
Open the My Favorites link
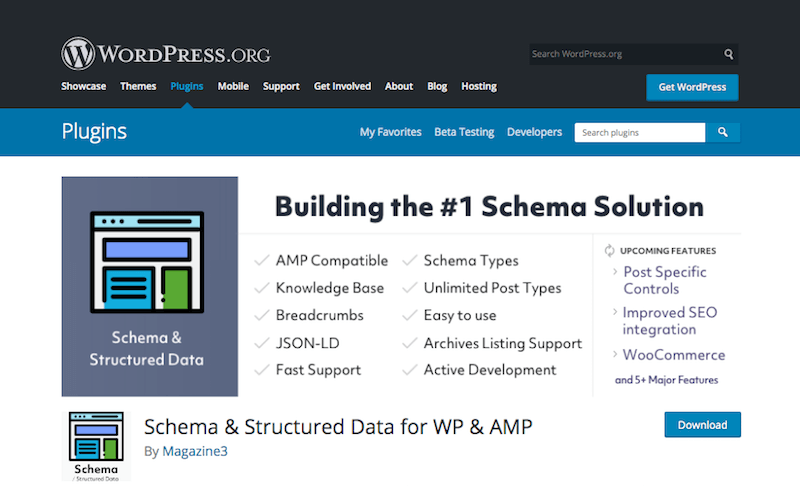[x=391, y=132]
